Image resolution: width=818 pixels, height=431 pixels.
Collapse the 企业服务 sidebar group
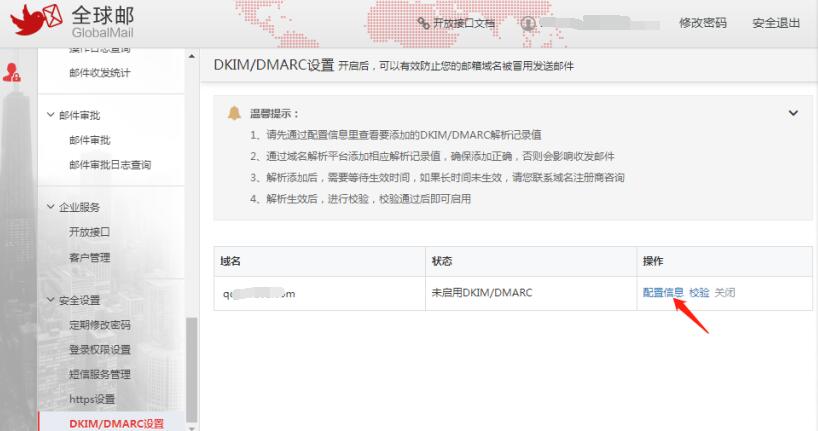51,207
